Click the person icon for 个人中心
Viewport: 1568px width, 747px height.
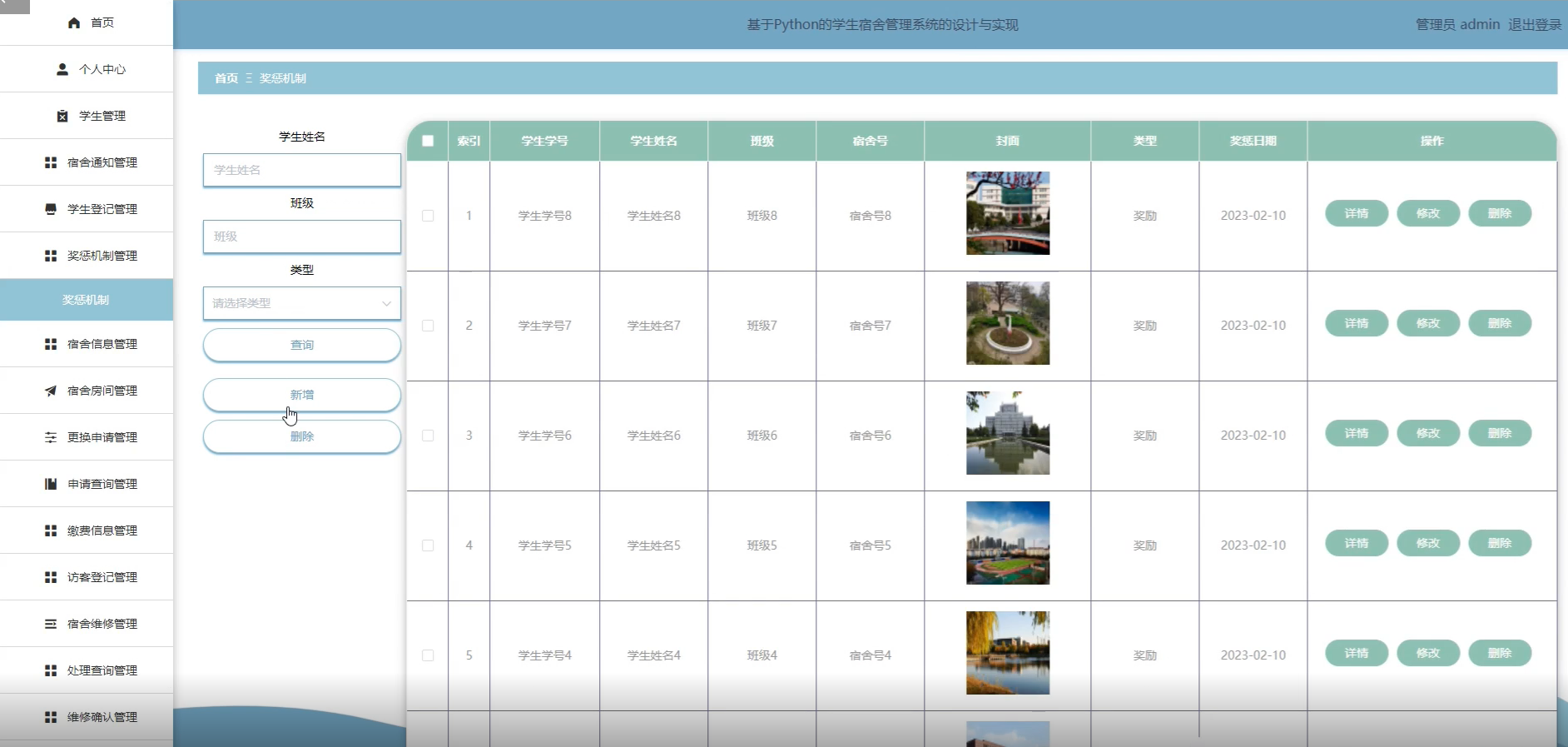point(62,69)
